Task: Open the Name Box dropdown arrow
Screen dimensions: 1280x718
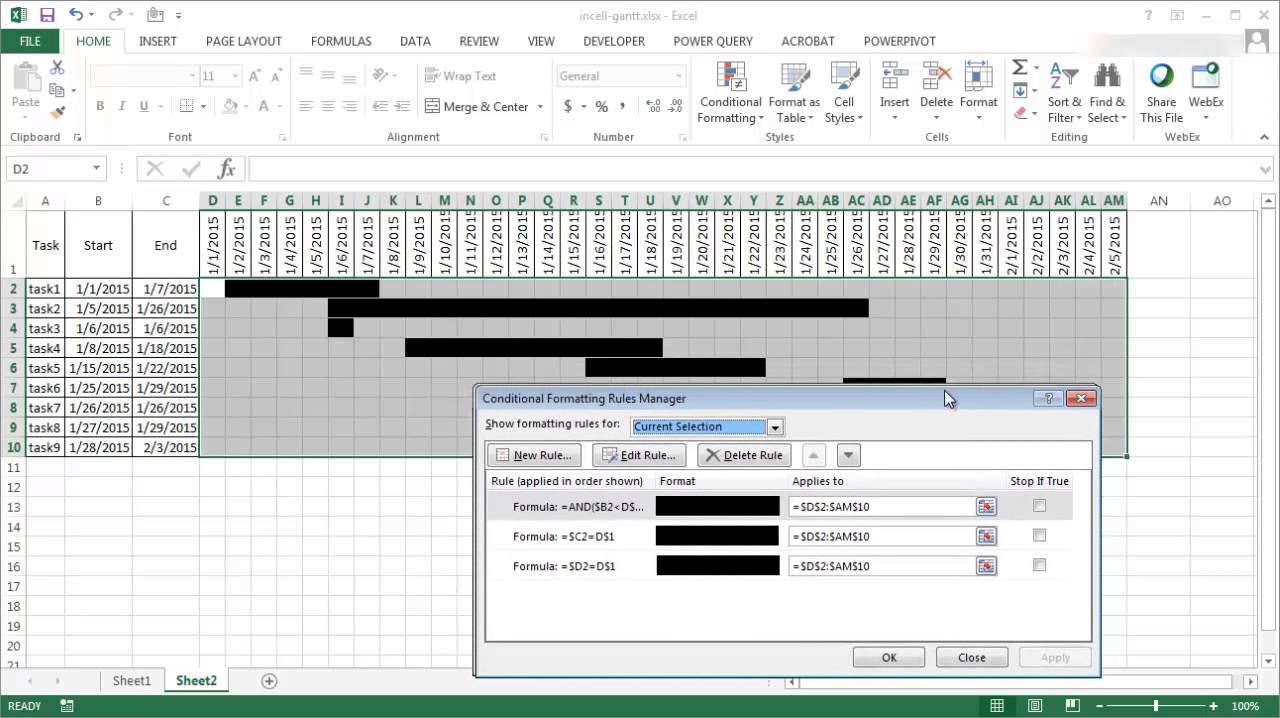Action: pyautogui.click(x=96, y=169)
